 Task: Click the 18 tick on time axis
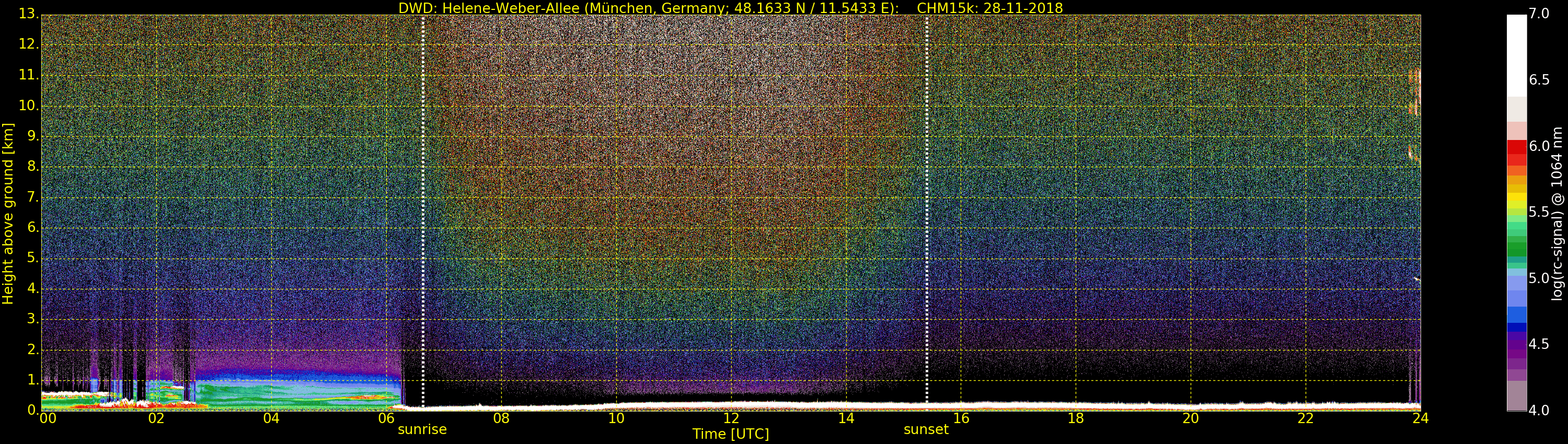[x=1076, y=418]
